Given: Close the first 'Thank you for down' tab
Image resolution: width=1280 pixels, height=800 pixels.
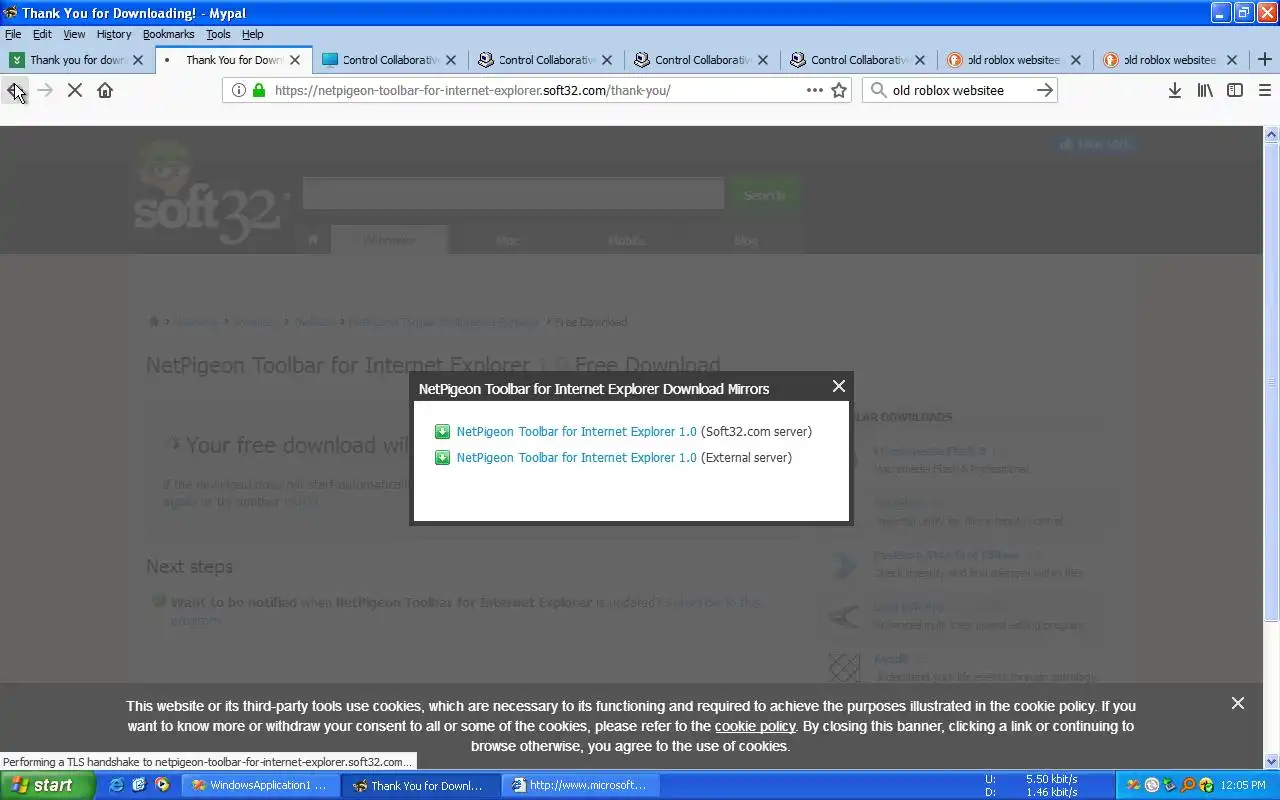Looking at the screenshot, I should tap(138, 60).
